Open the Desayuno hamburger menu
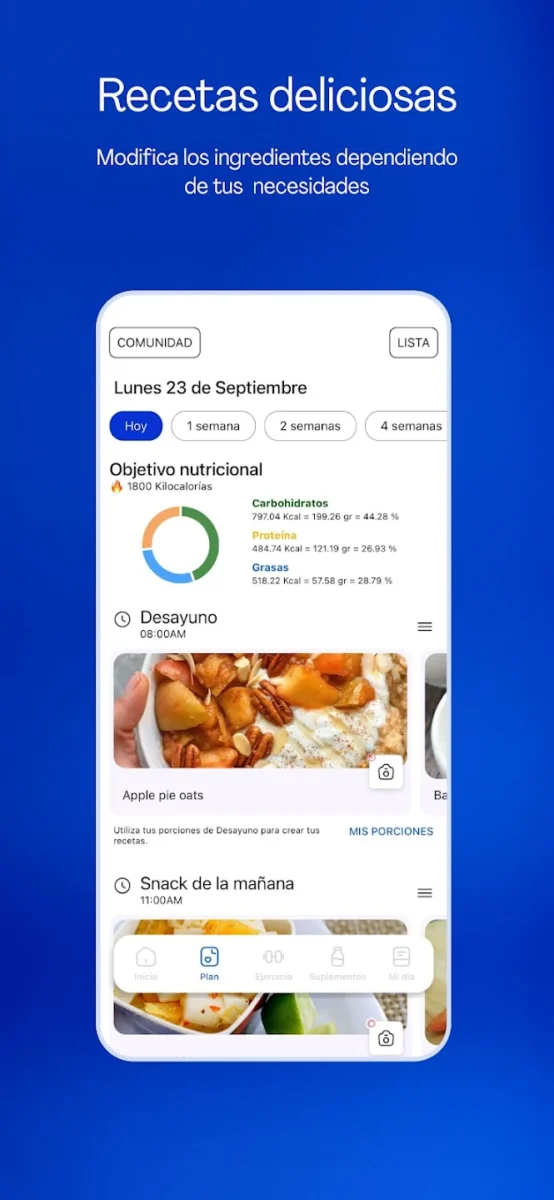Screen dimensions: 554x1200 pos(425,627)
